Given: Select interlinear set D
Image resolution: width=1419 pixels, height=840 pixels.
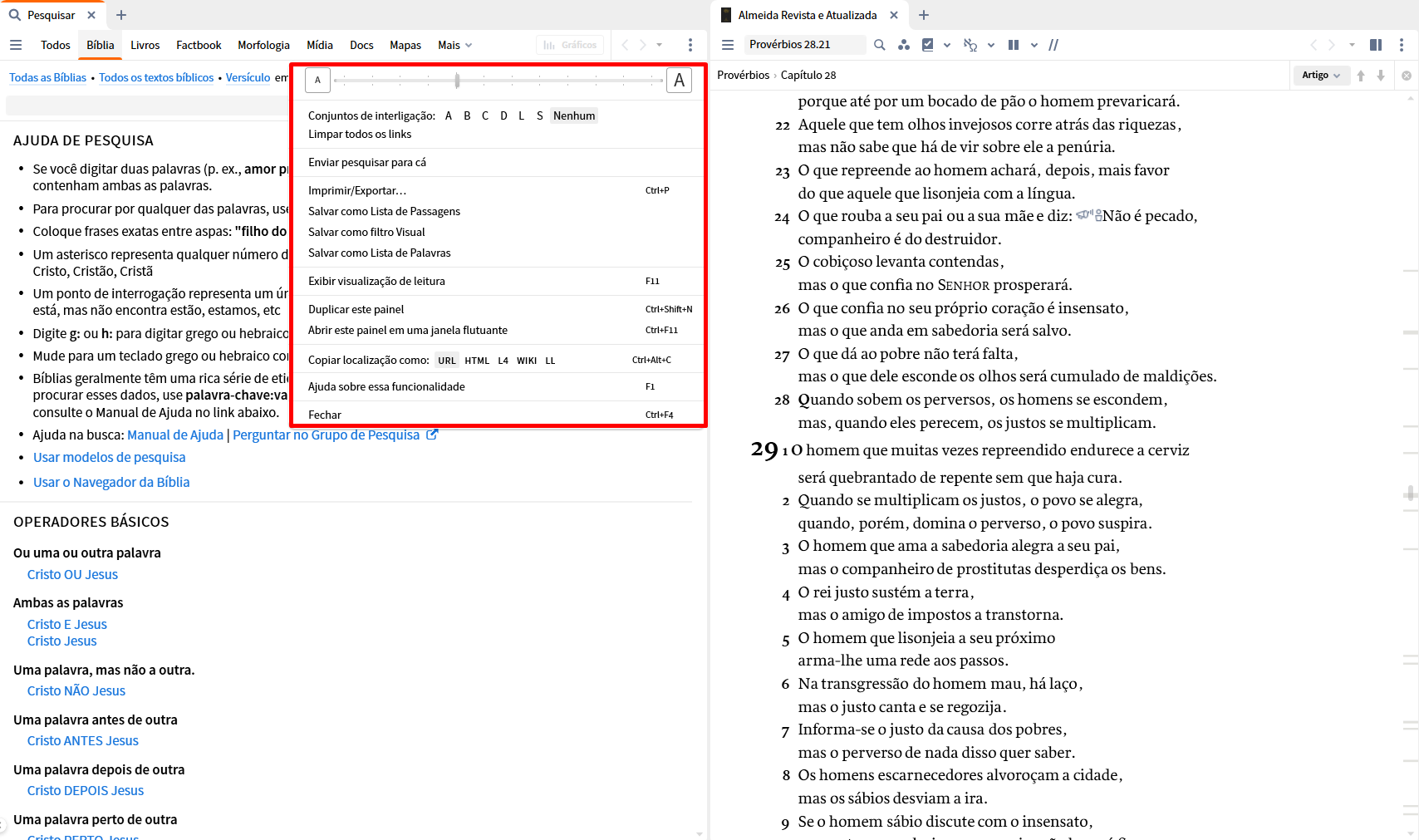Looking at the screenshot, I should [x=503, y=115].
